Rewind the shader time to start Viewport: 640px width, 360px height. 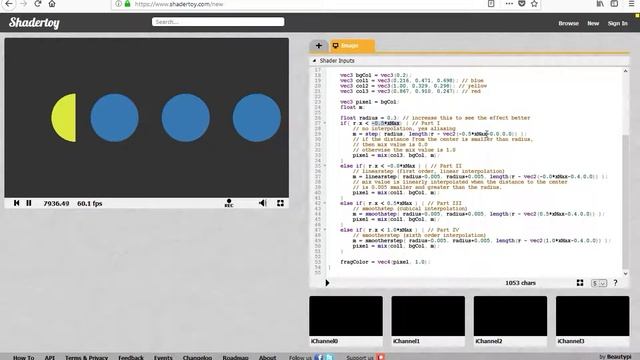(16, 203)
